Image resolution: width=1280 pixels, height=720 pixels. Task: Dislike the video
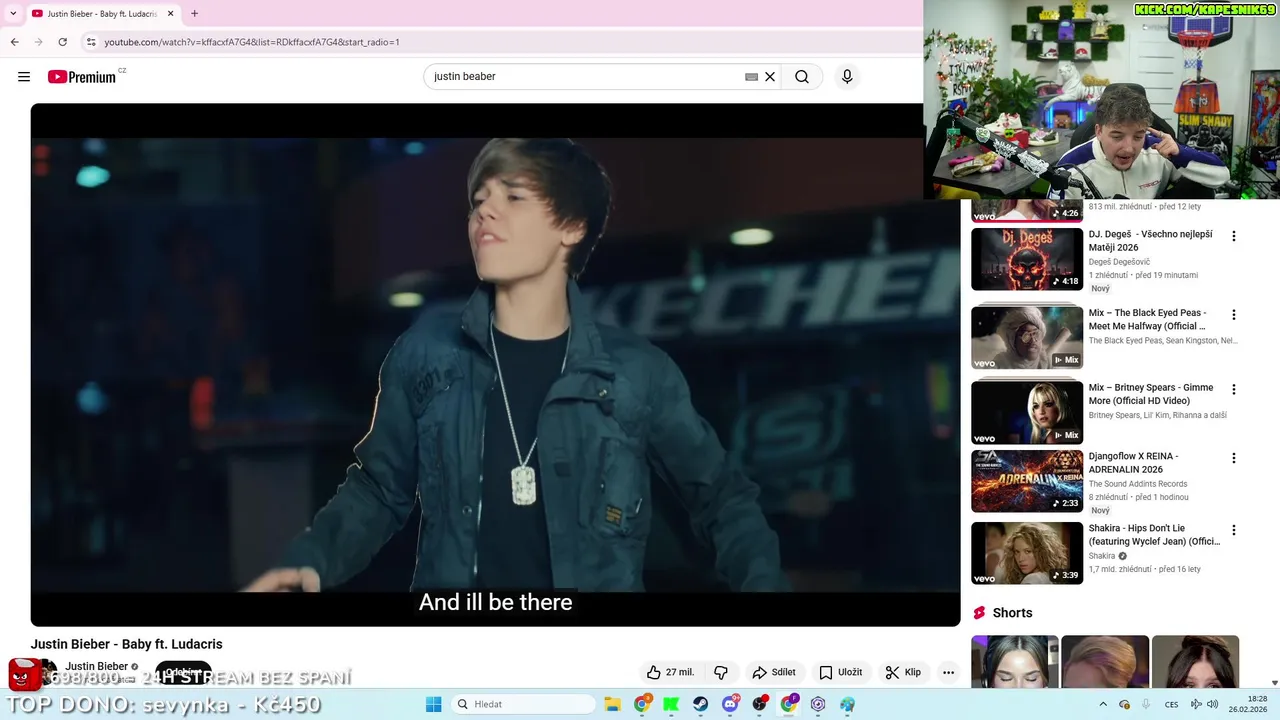pos(721,672)
